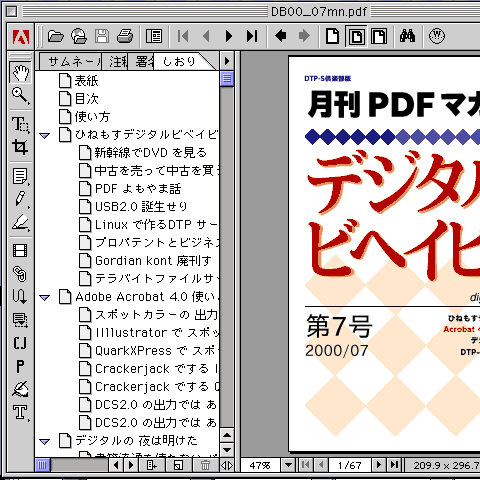480x480 pixels.
Task: Select the Highlight text tool
Action: [x=20, y=222]
